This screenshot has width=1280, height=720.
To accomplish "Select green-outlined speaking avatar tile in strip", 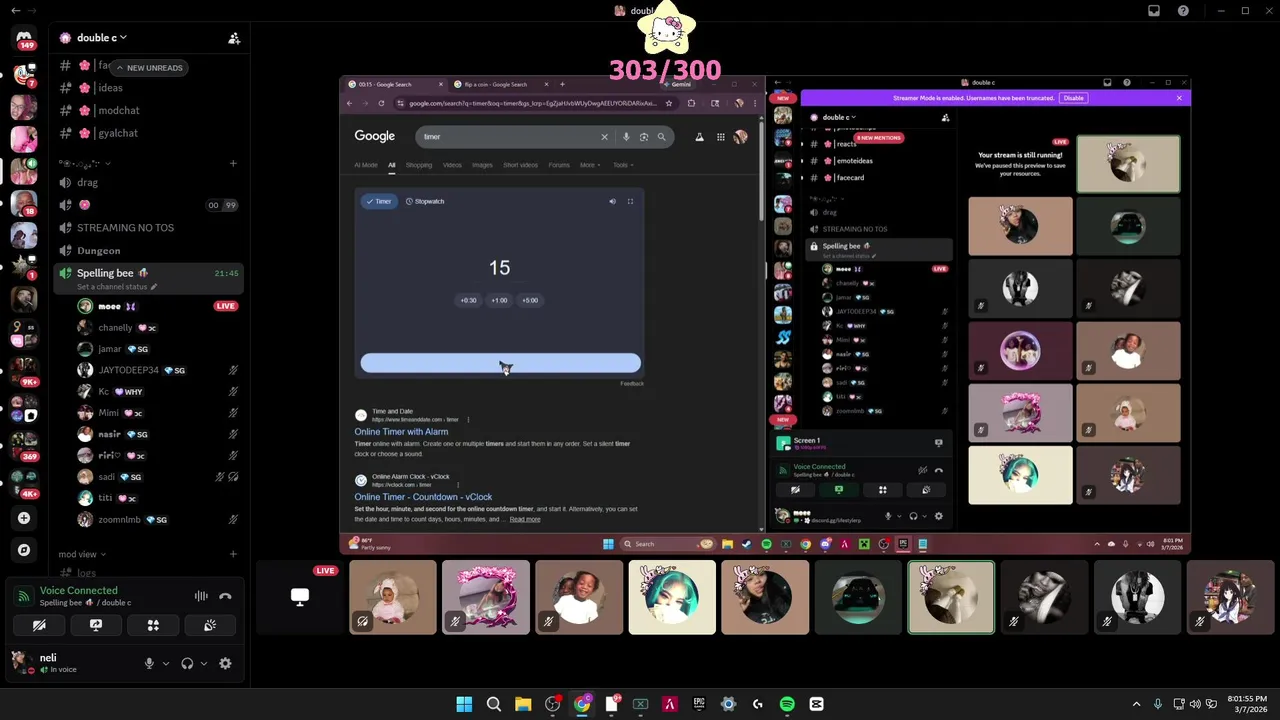I will (951, 597).
